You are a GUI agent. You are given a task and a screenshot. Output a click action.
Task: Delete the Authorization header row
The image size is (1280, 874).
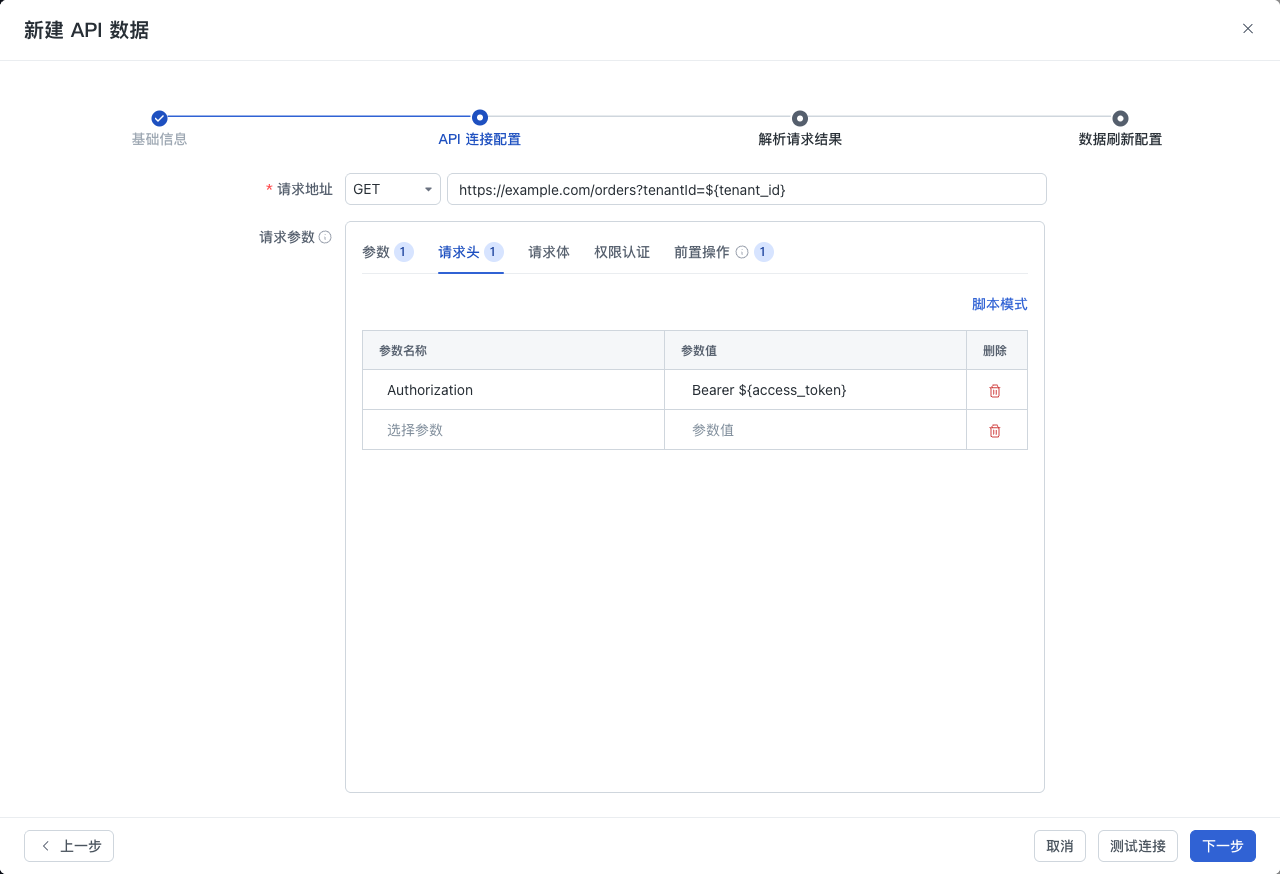point(995,391)
